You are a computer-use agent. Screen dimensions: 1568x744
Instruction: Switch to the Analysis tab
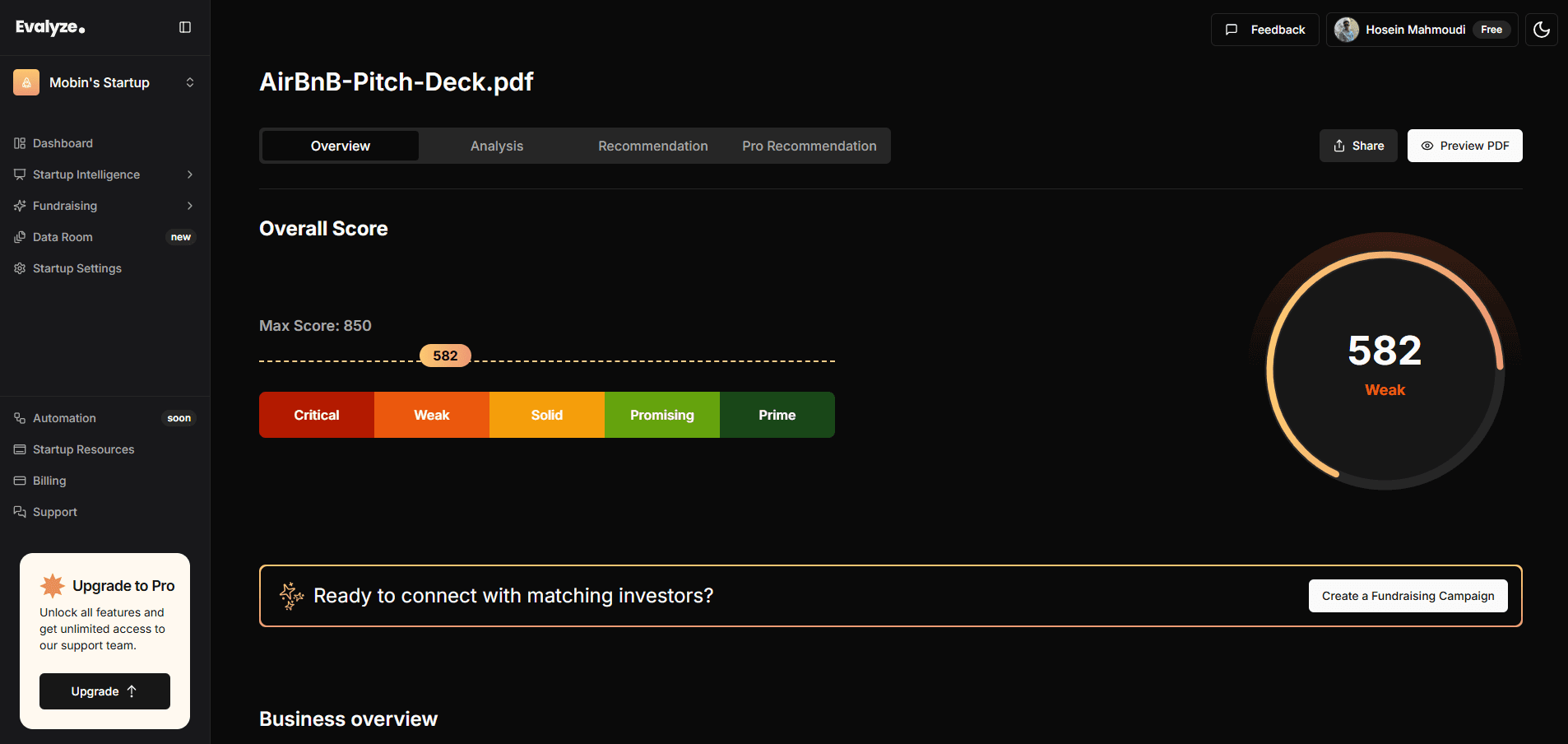497,146
